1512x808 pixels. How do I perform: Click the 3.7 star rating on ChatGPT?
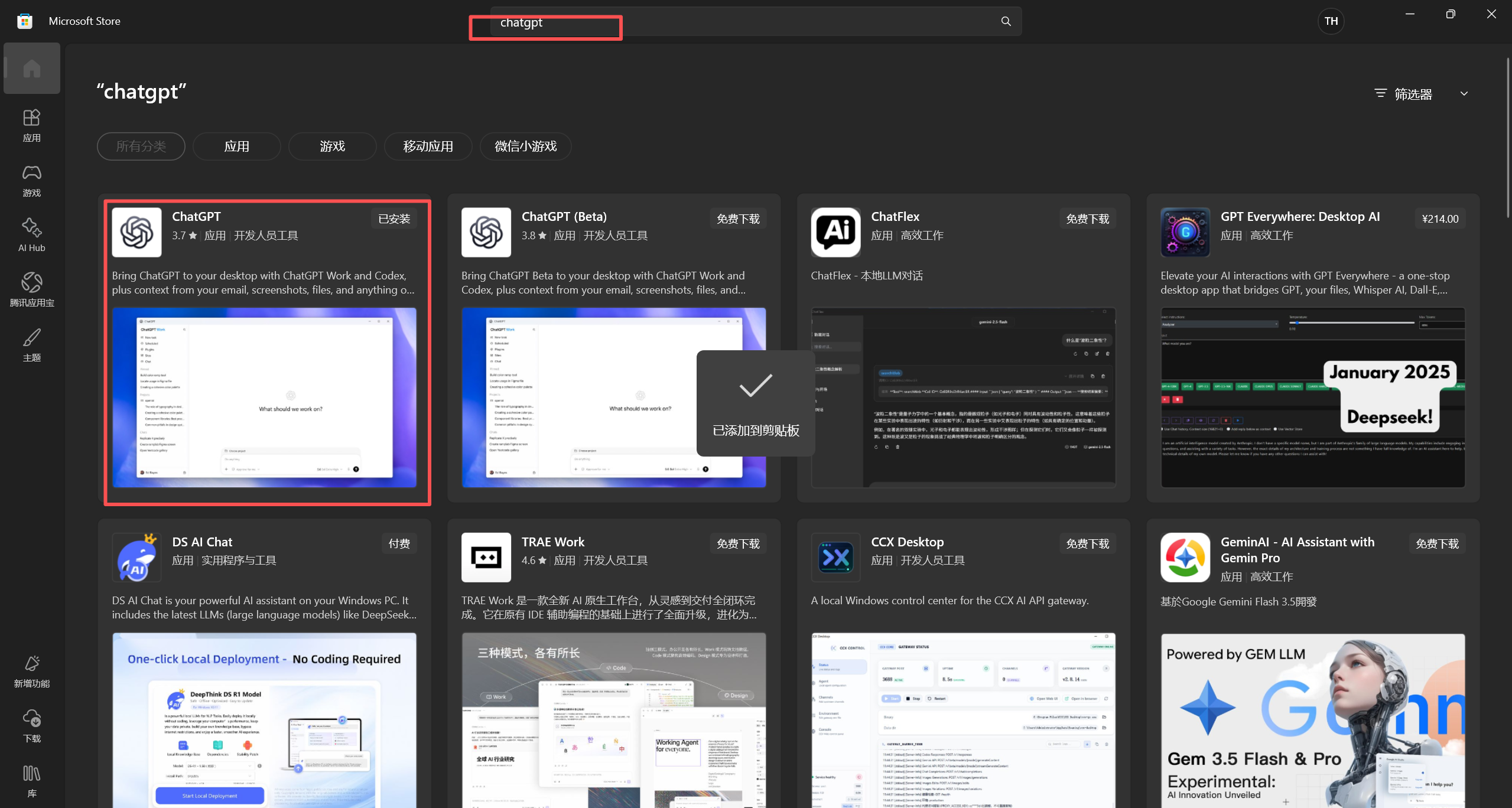coord(184,236)
